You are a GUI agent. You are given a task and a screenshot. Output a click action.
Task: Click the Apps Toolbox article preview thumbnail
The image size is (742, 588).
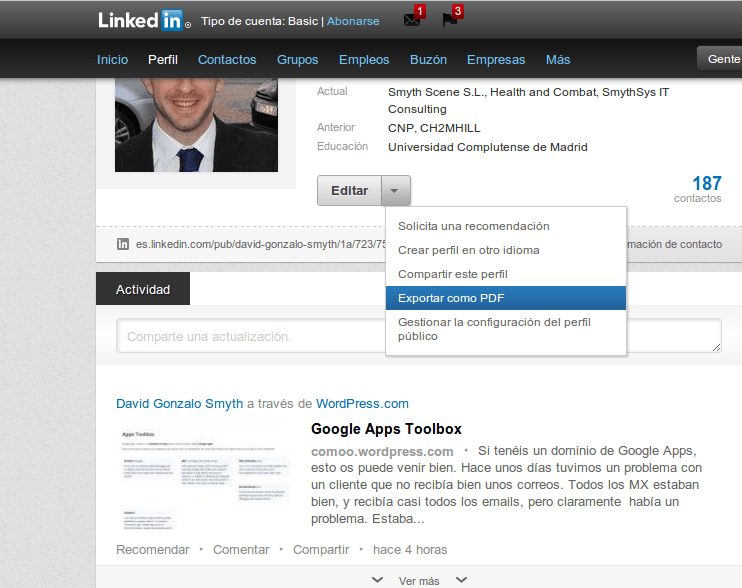(x=203, y=478)
